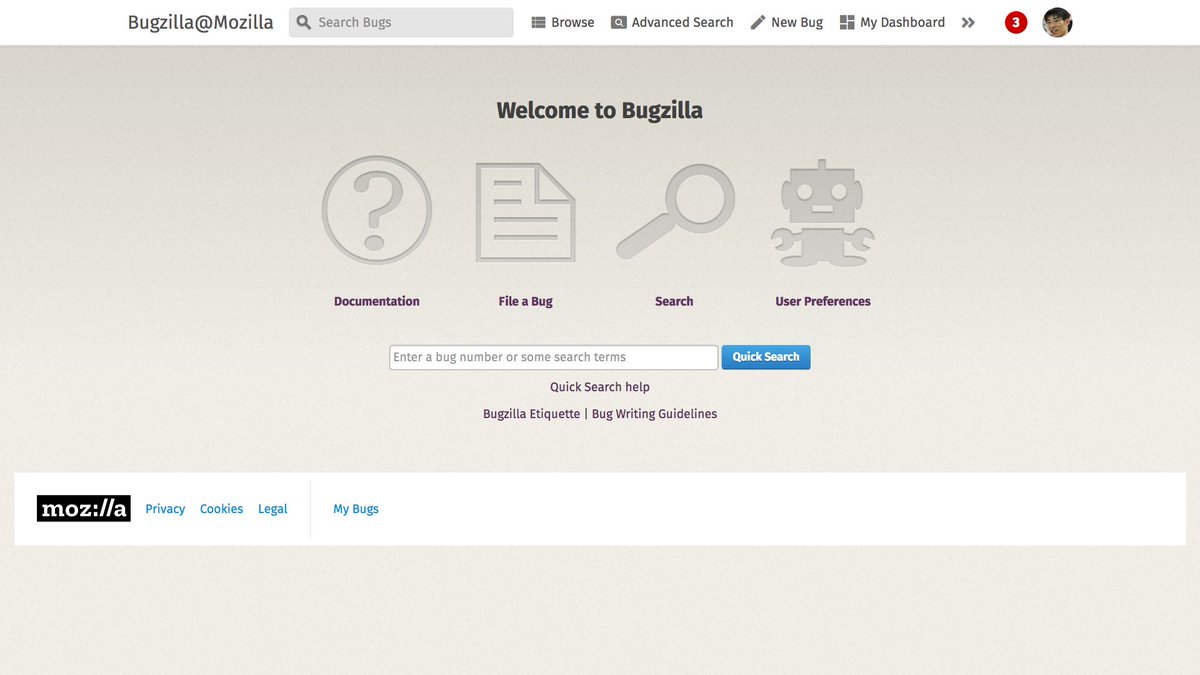Go to My Dashboard

[892, 22]
